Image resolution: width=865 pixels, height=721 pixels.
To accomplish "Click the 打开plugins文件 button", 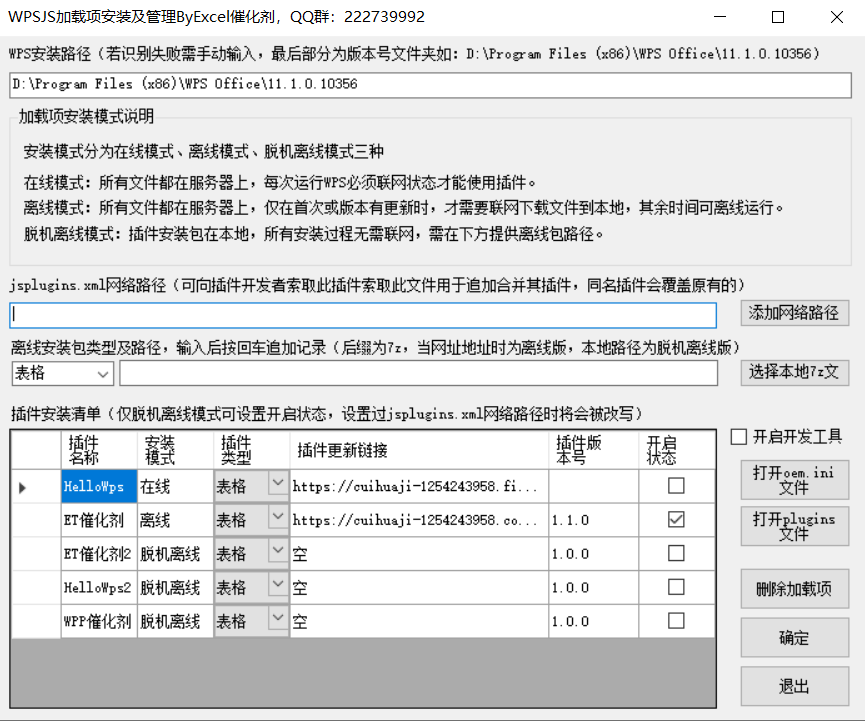I will click(794, 526).
